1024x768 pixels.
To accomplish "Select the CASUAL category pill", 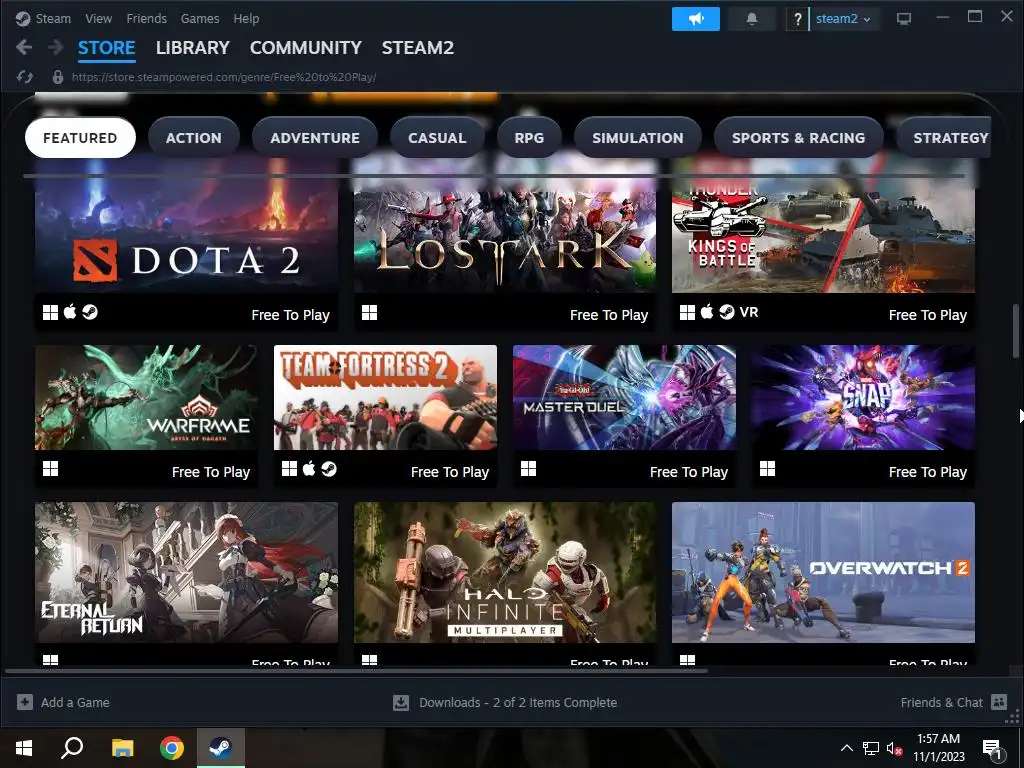I will click(437, 138).
